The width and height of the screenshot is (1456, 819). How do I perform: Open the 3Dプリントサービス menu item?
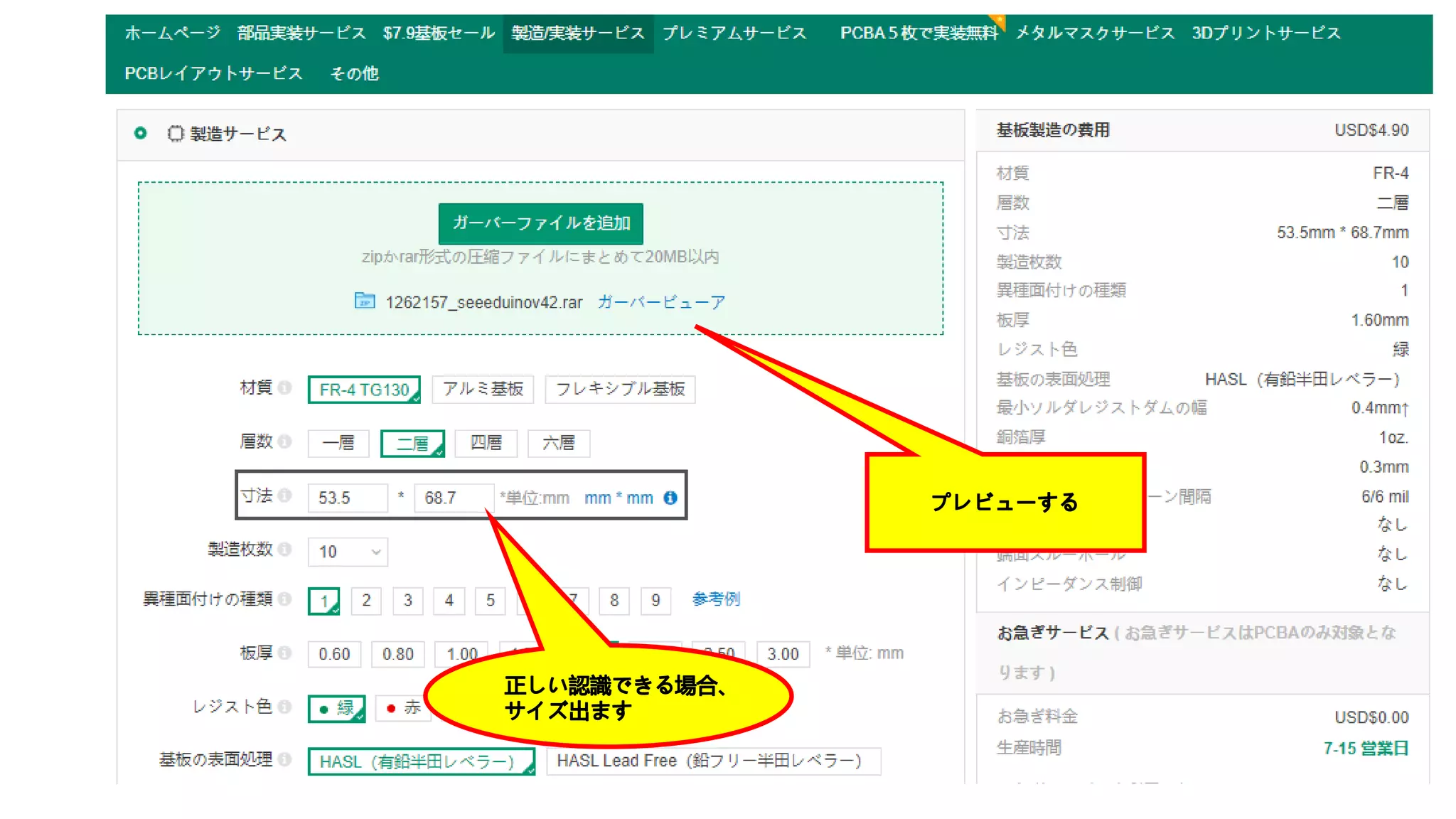pos(1265,33)
